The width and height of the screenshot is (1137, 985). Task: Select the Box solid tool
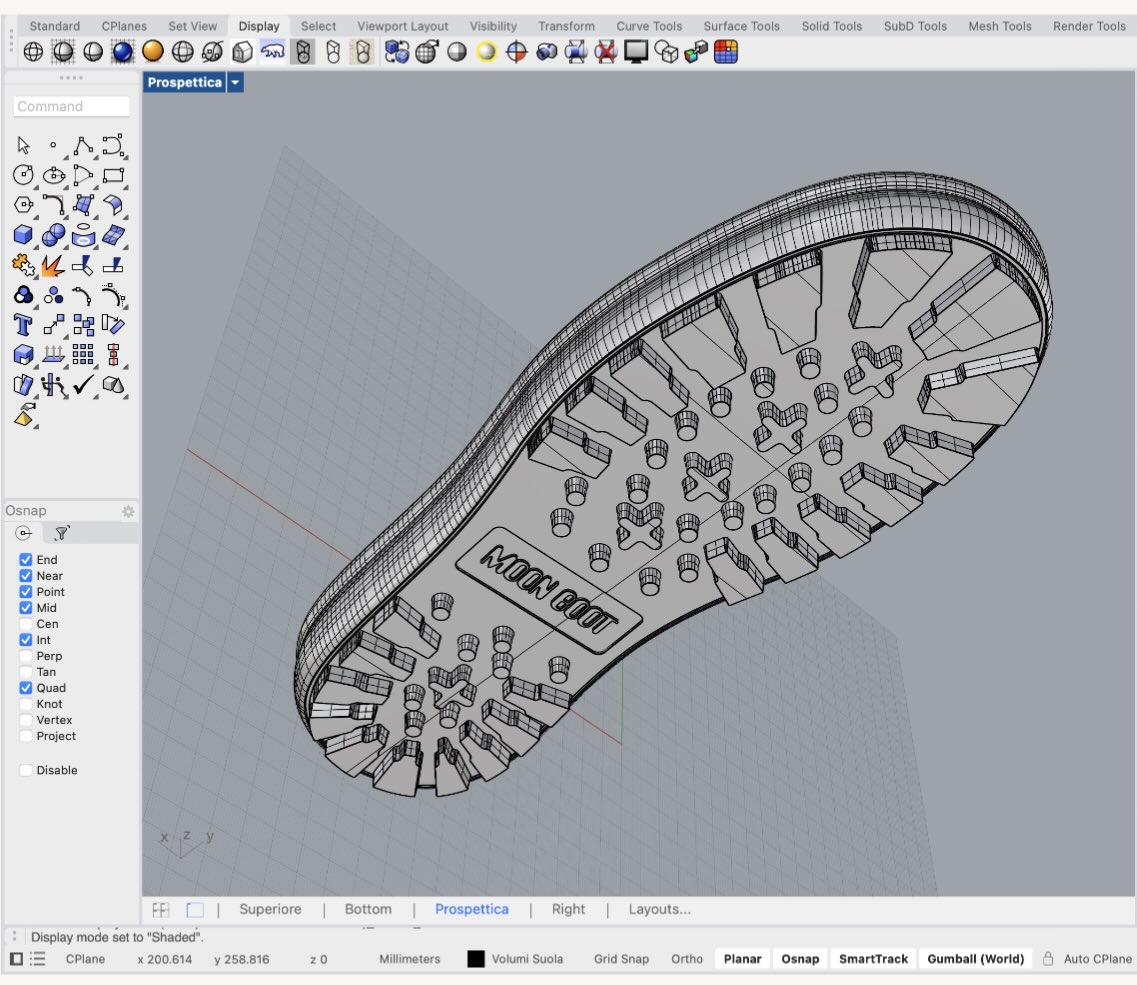[23, 234]
